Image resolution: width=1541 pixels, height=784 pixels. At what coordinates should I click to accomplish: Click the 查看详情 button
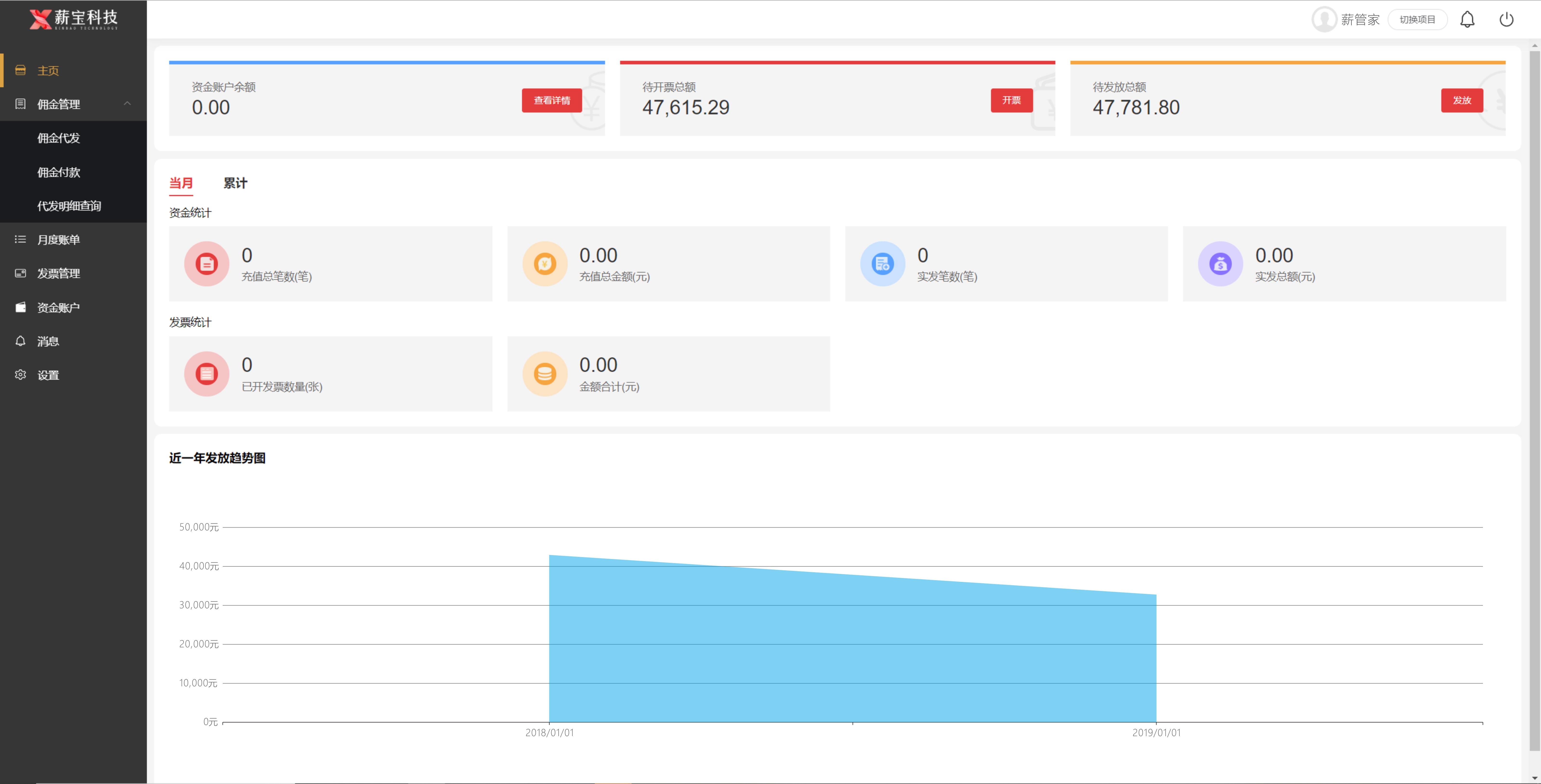pos(552,101)
